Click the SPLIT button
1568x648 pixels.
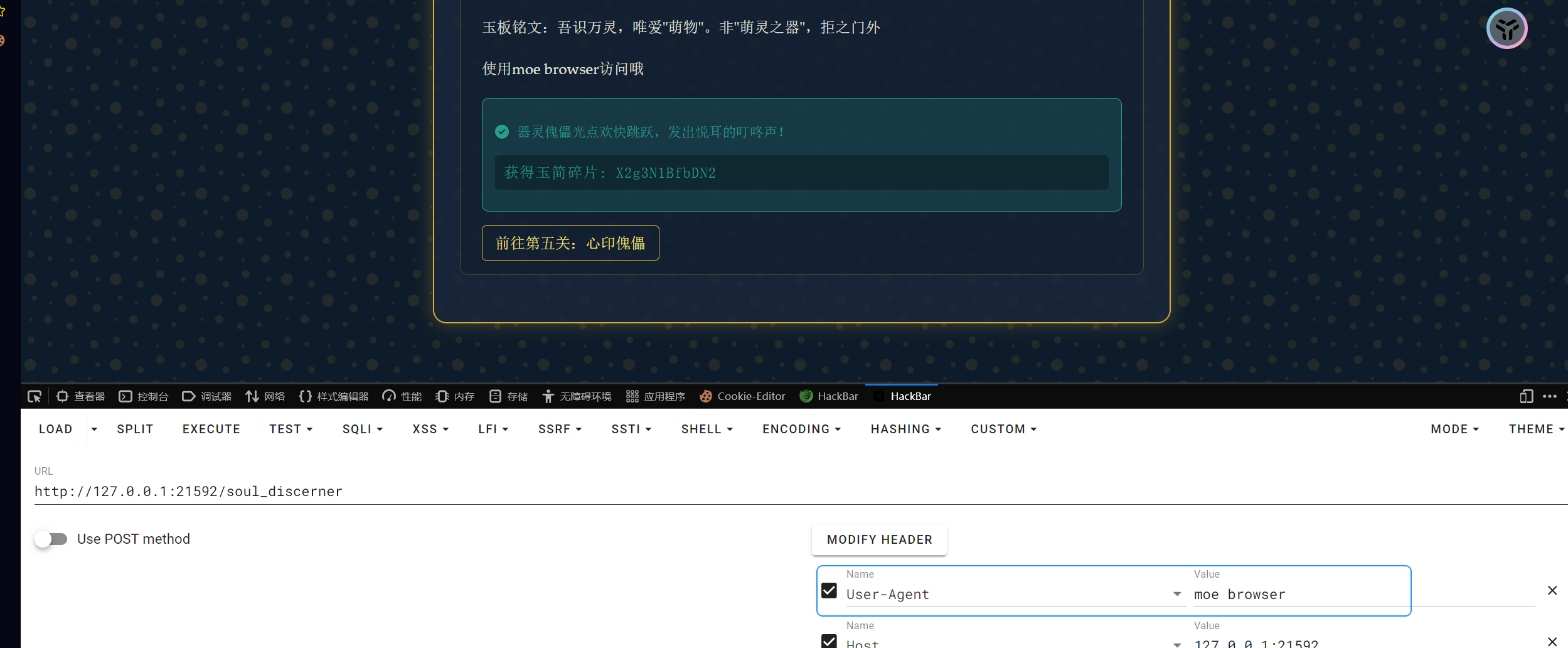pyautogui.click(x=135, y=429)
